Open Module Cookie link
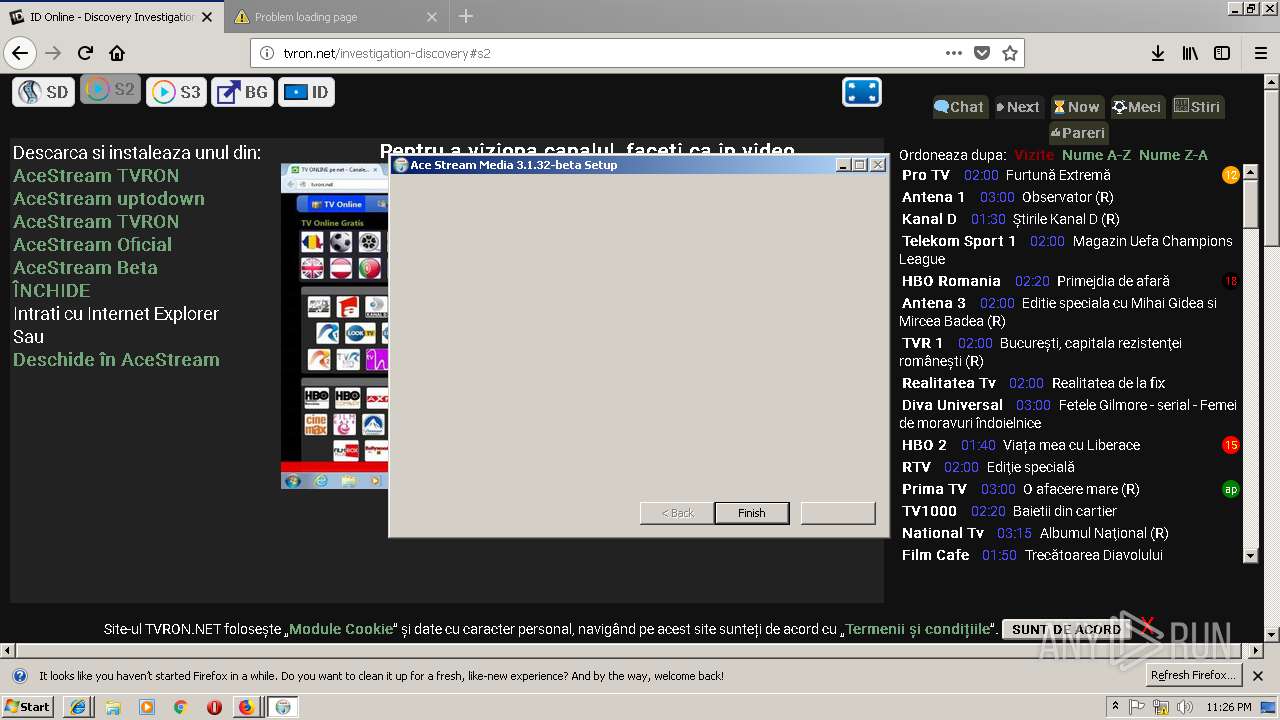 (x=341, y=629)
